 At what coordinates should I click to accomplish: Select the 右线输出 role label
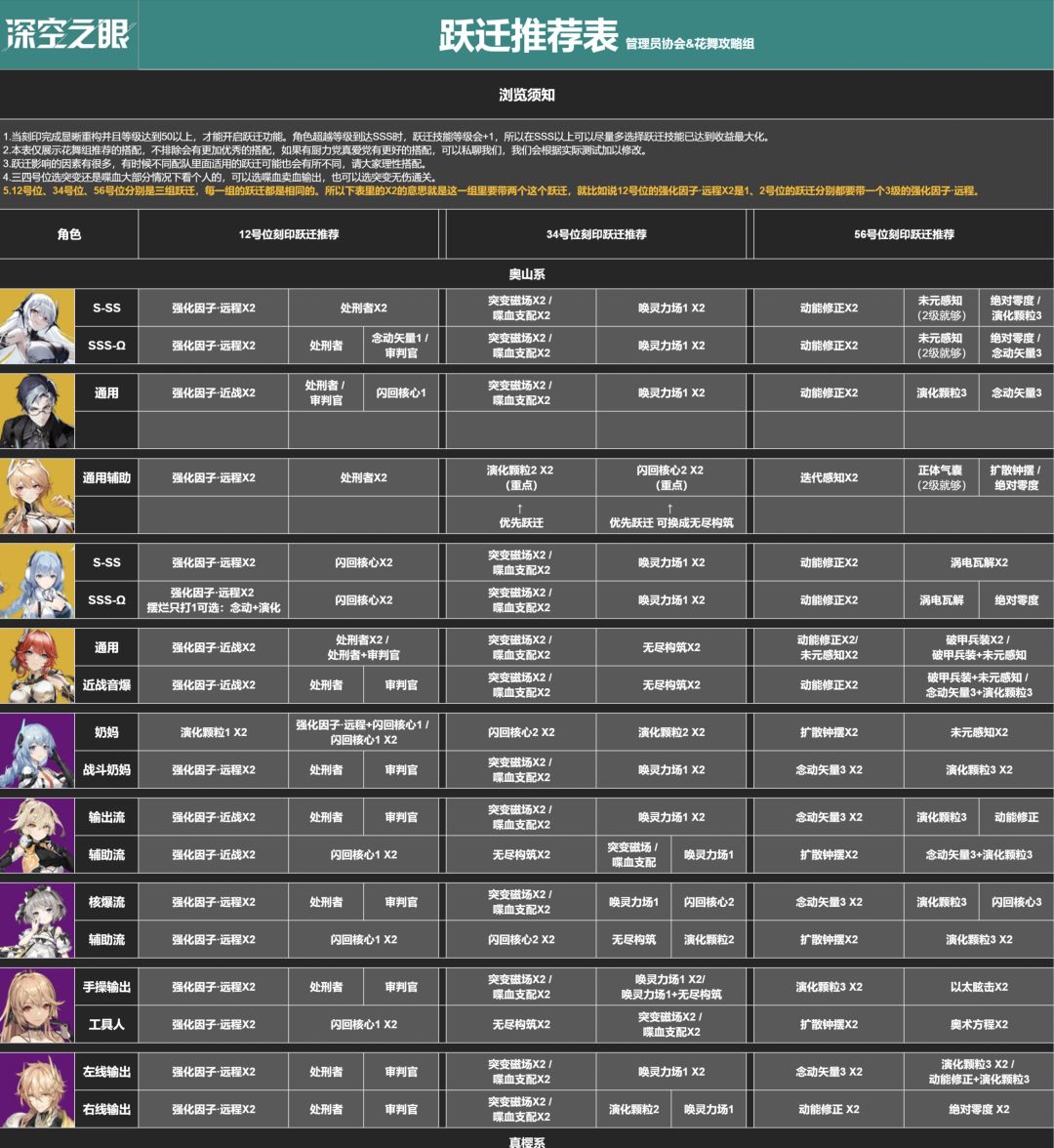tap(106, 1110)
